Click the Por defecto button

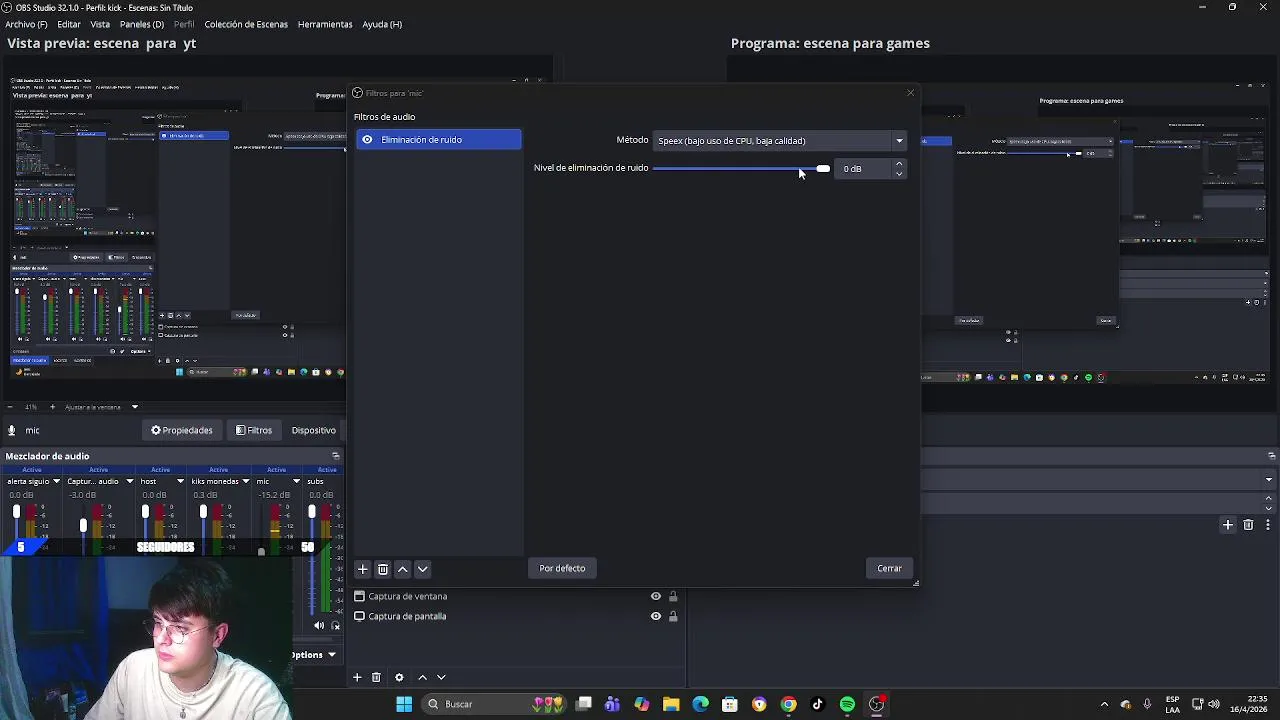point(562,569)
